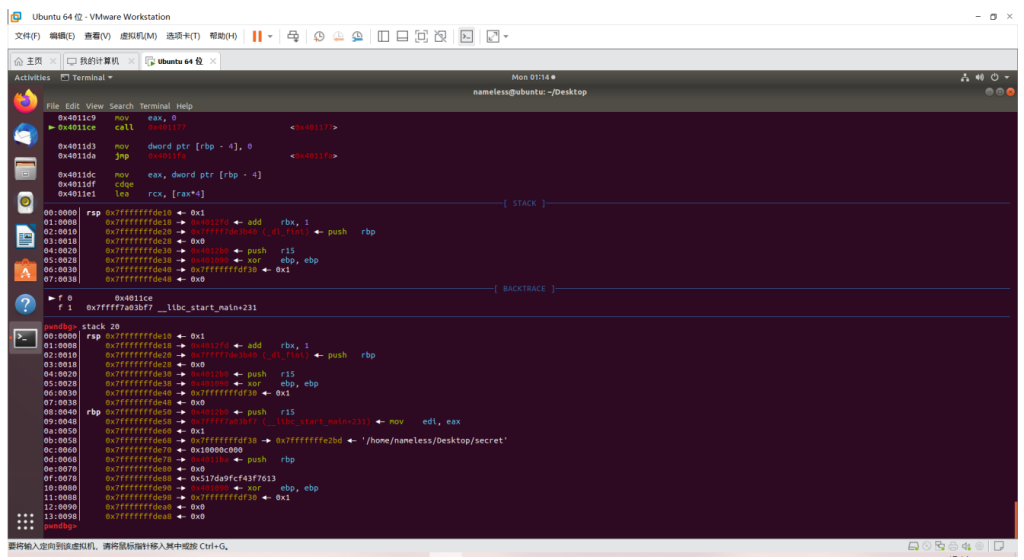Click the last pwndbg> prompt line
This screenshot has height=560, width=1024.
[60, 526]
